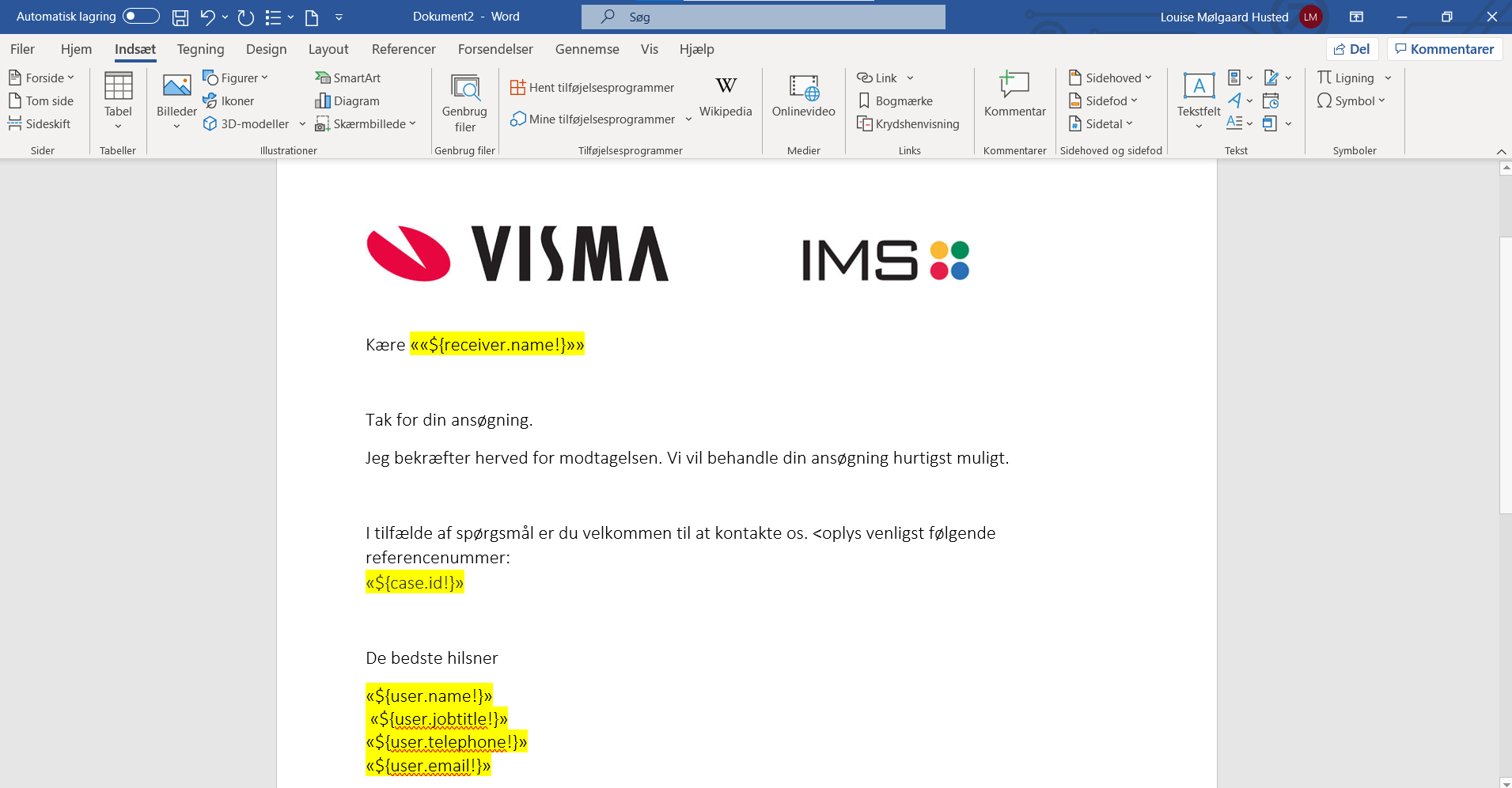The width and height of the screenshot is (1512, 788).
Task: Select the Ikoner tool
Action: pyautogui.click(x=229, y=100)
